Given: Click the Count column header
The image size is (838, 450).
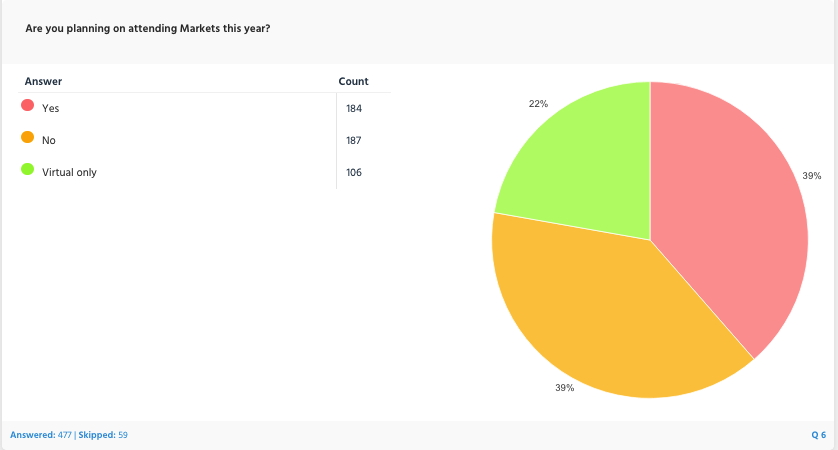Looking at the screenshot, I should [353, 81].
